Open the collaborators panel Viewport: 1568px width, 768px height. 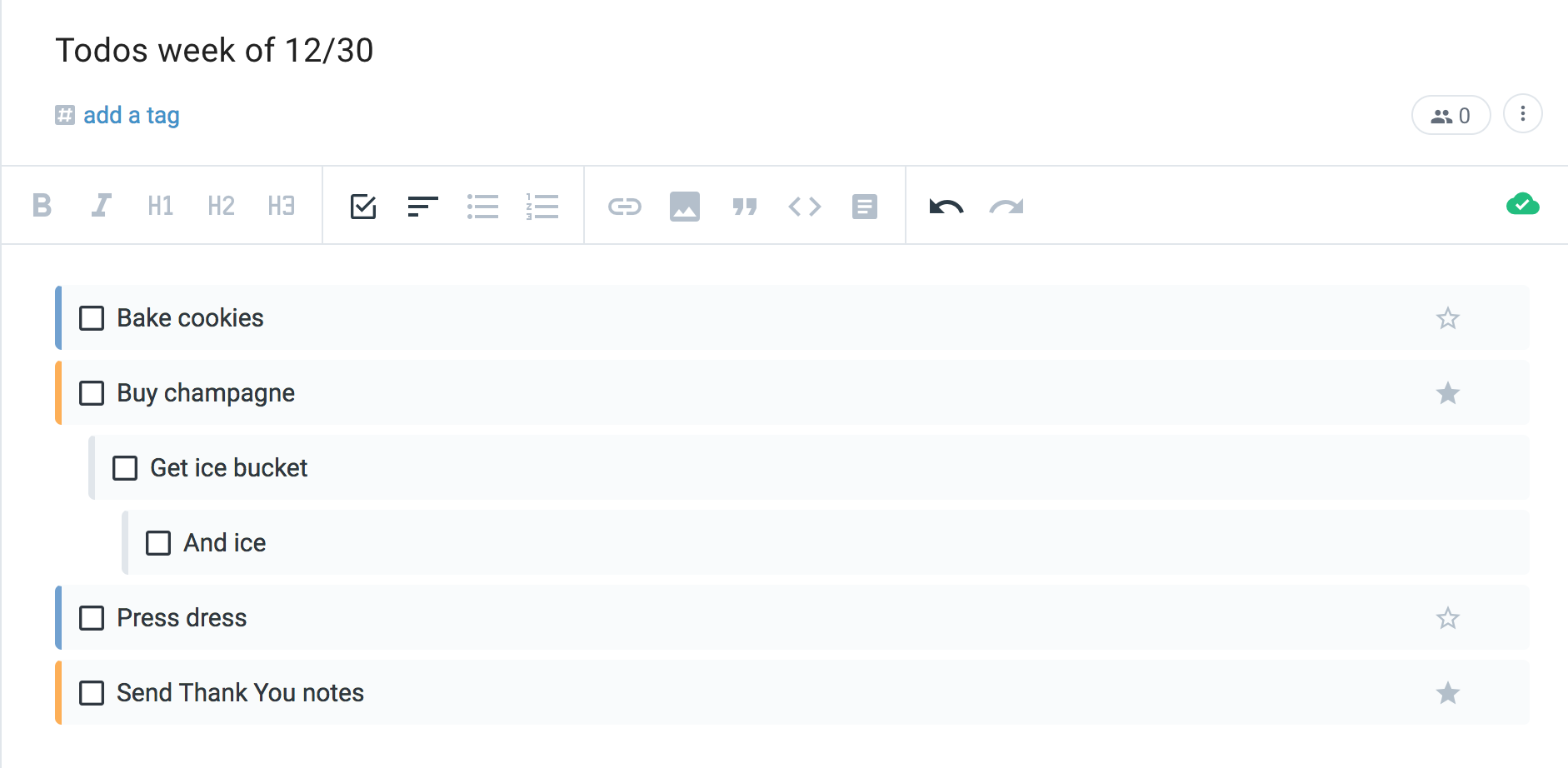pos(1451,115)
